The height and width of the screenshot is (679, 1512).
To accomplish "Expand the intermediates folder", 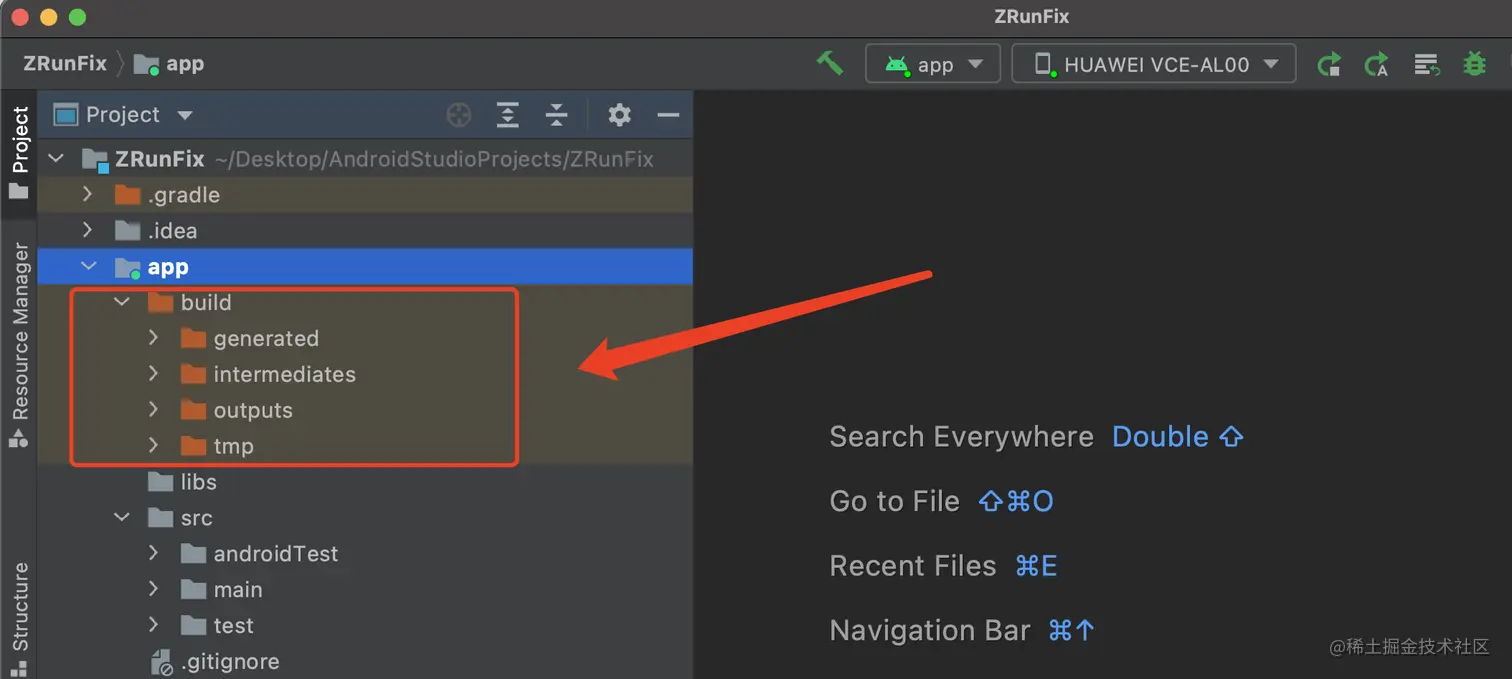I will pyautogui.click(x=153, y=374).
